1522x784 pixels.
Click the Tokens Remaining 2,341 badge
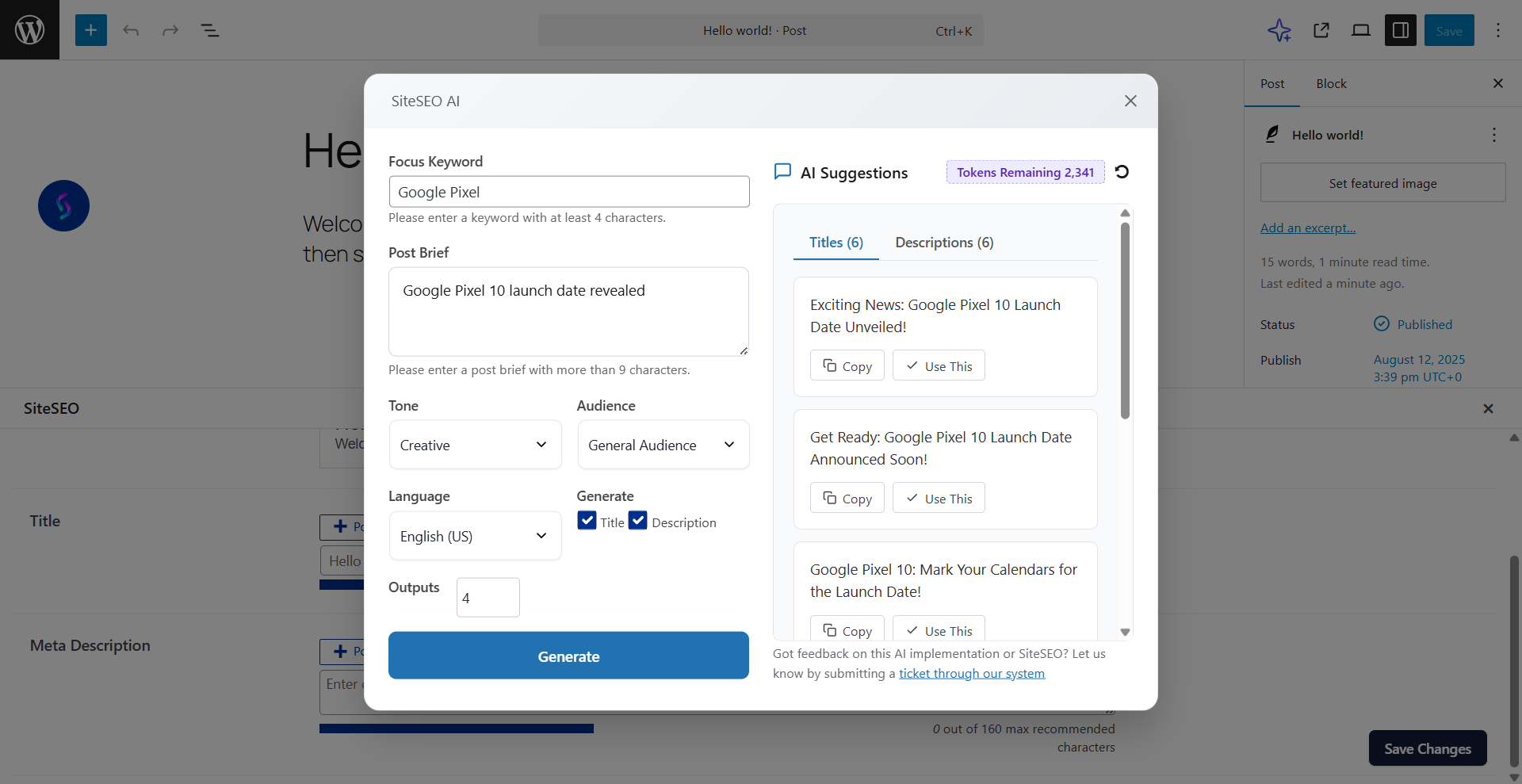pos(1025,172)
